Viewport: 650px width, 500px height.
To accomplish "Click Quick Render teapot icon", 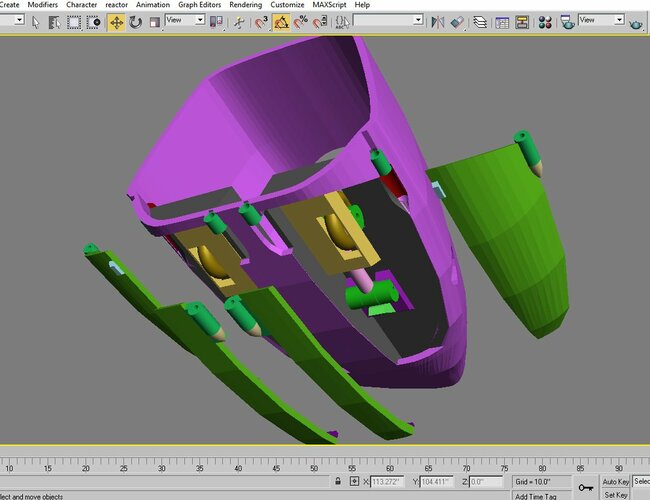I will pos(635,23).
